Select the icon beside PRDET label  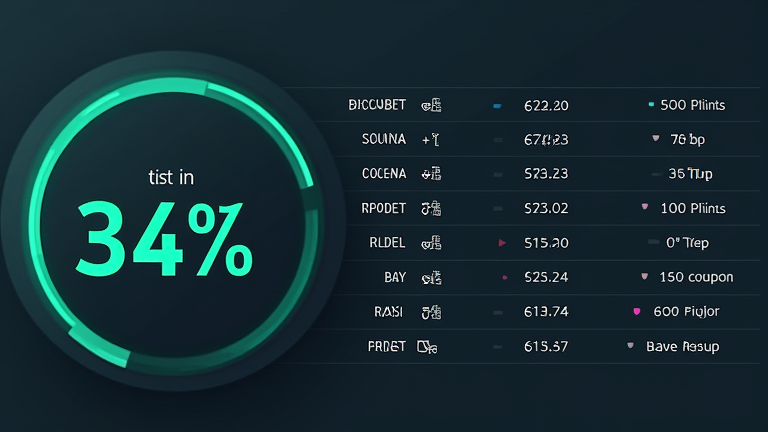[427, 347]
